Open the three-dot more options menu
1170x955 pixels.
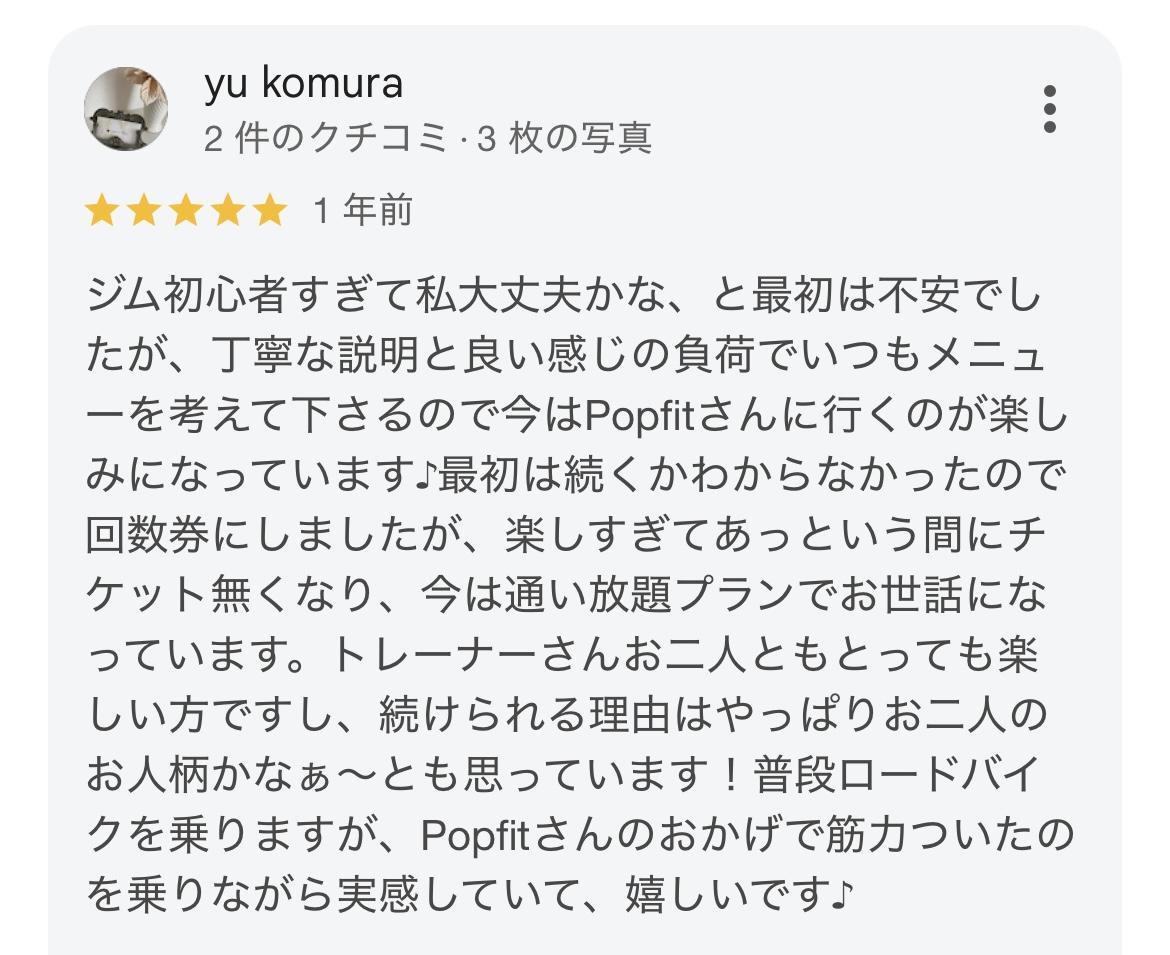coord(1049,109)
